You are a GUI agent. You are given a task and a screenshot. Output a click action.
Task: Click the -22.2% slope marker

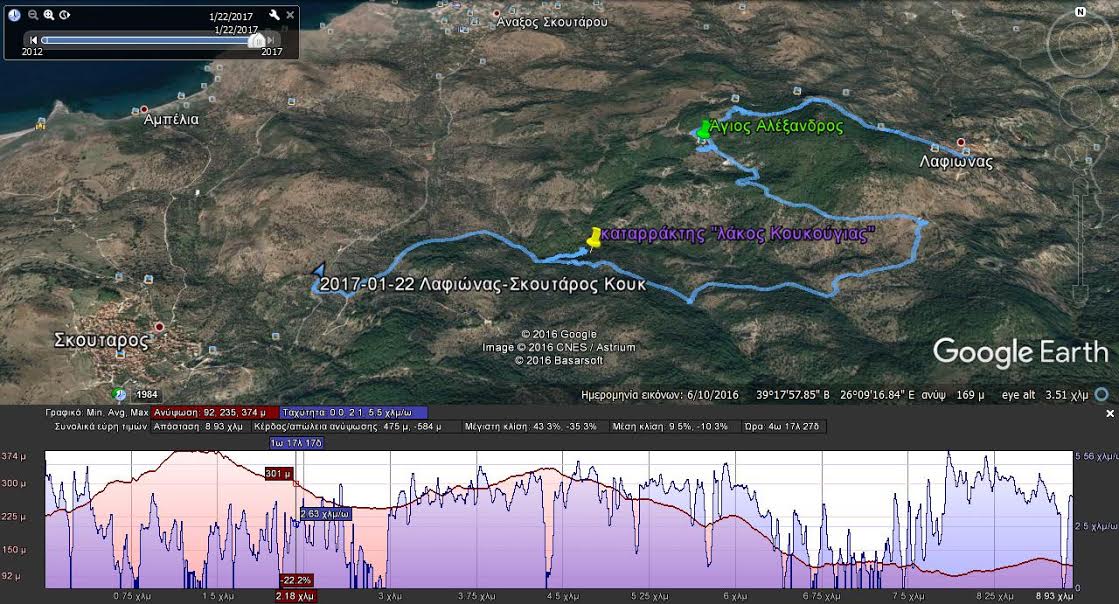(x=296, y=580)
